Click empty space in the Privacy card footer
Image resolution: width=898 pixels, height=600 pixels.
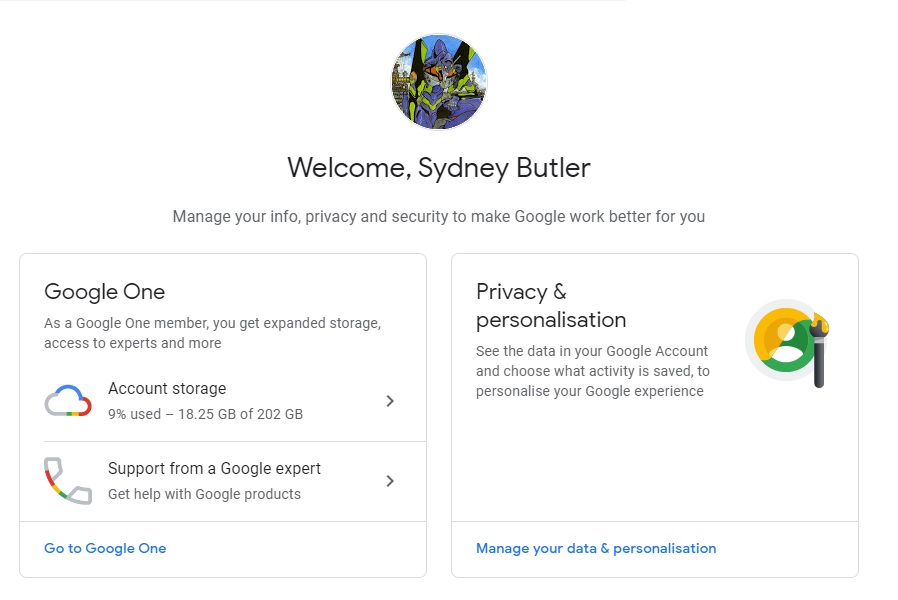790,549
